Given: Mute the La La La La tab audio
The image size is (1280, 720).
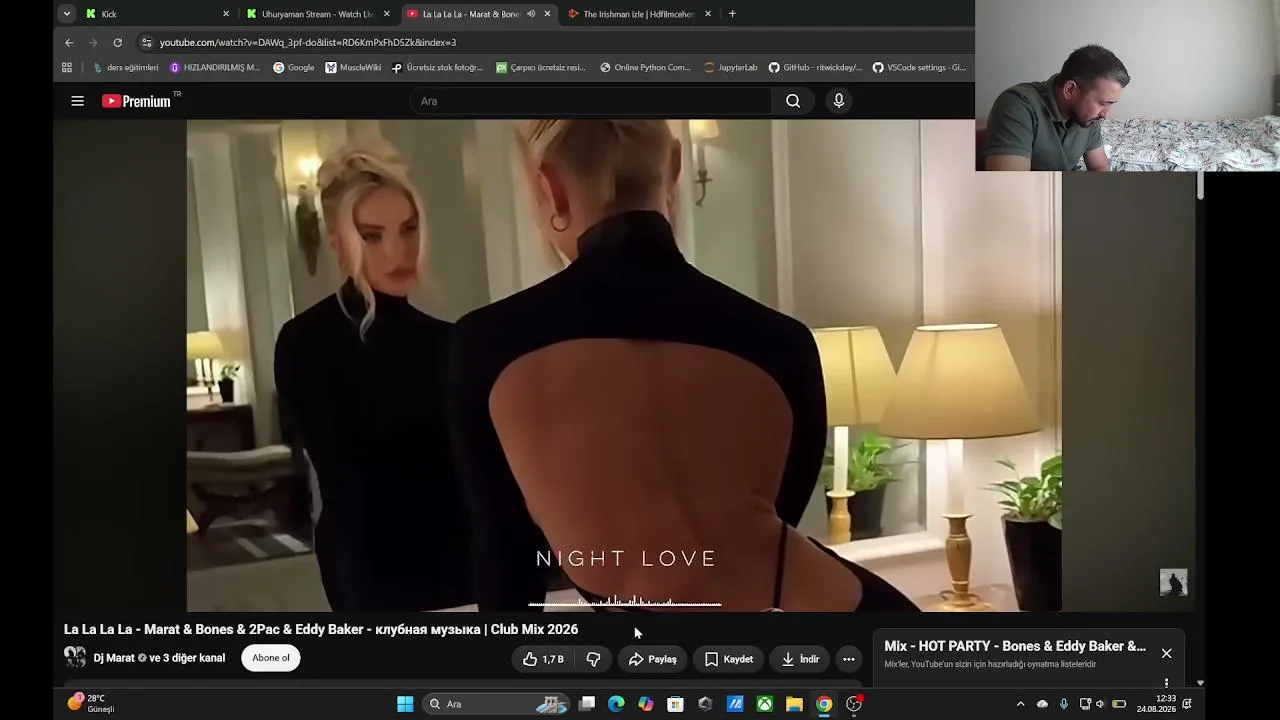Looking at the screenshot, I should click(531, 14).
